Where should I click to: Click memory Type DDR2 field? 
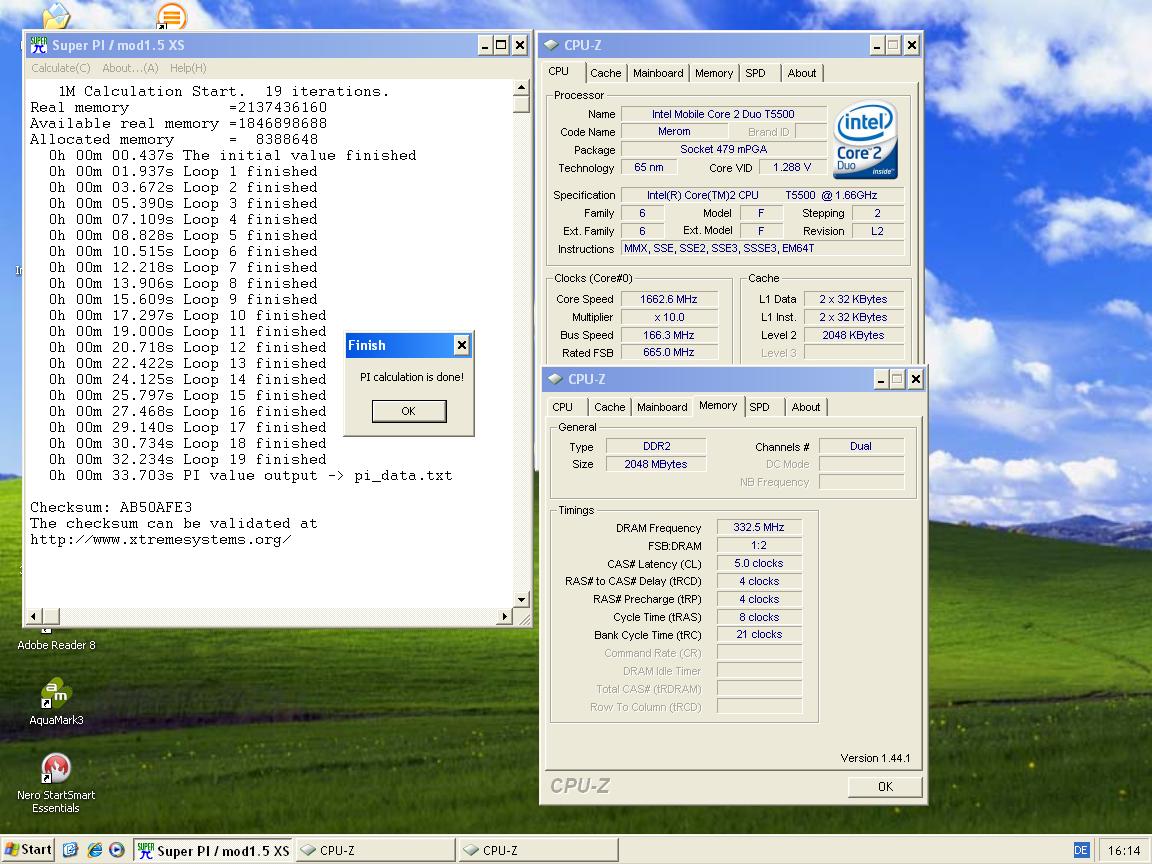click(x=656, y=446)
